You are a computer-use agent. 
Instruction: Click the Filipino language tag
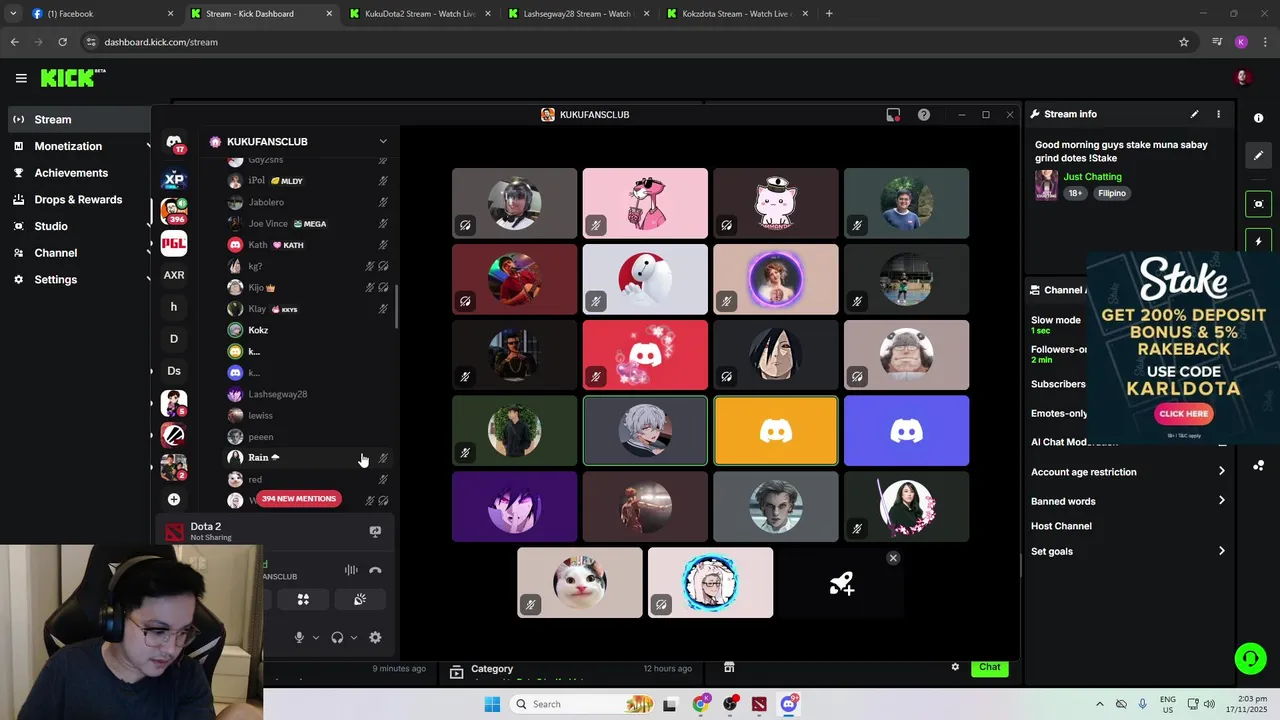tap(1112, 193)
